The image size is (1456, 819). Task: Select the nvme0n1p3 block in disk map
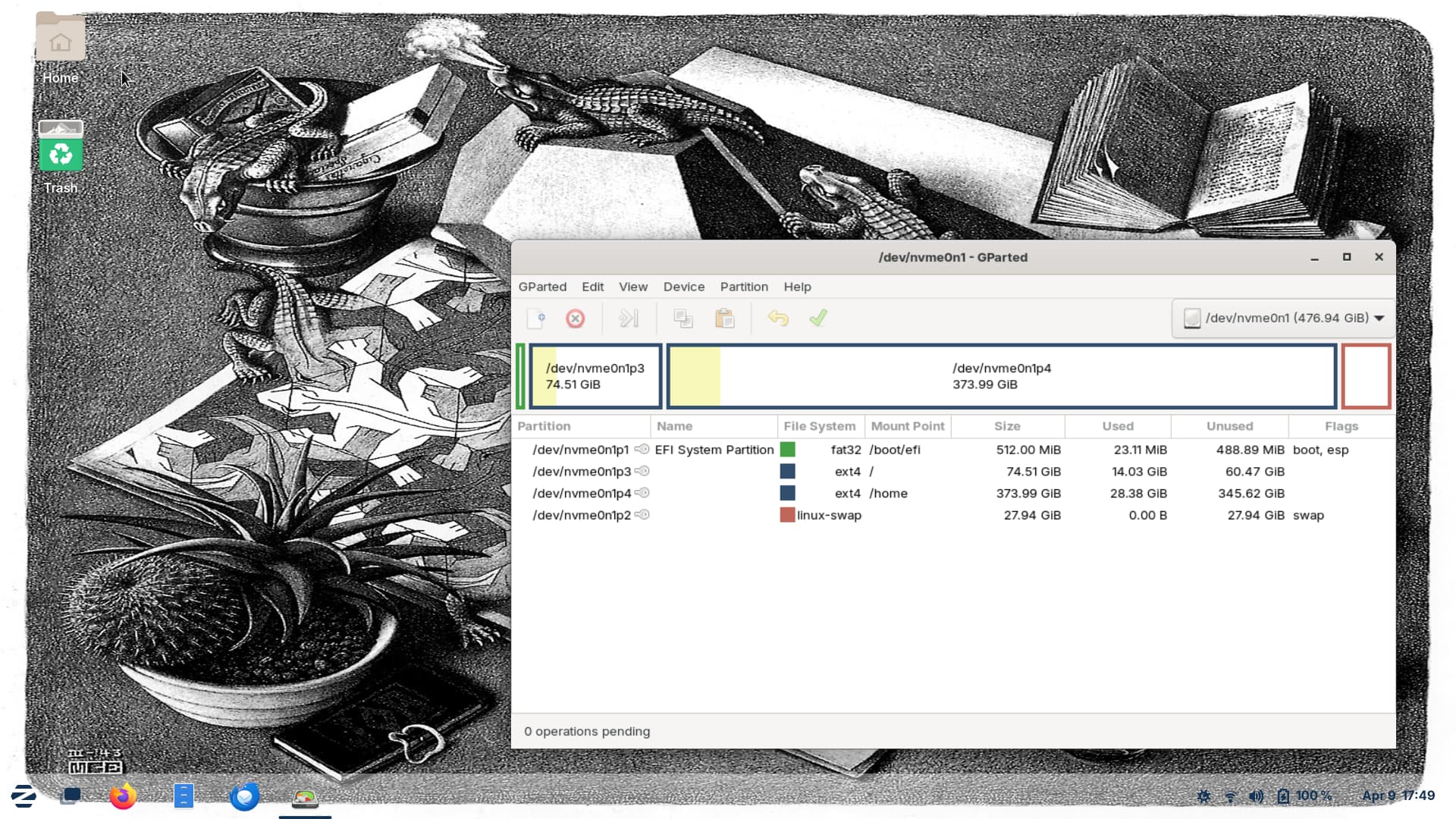595,376
